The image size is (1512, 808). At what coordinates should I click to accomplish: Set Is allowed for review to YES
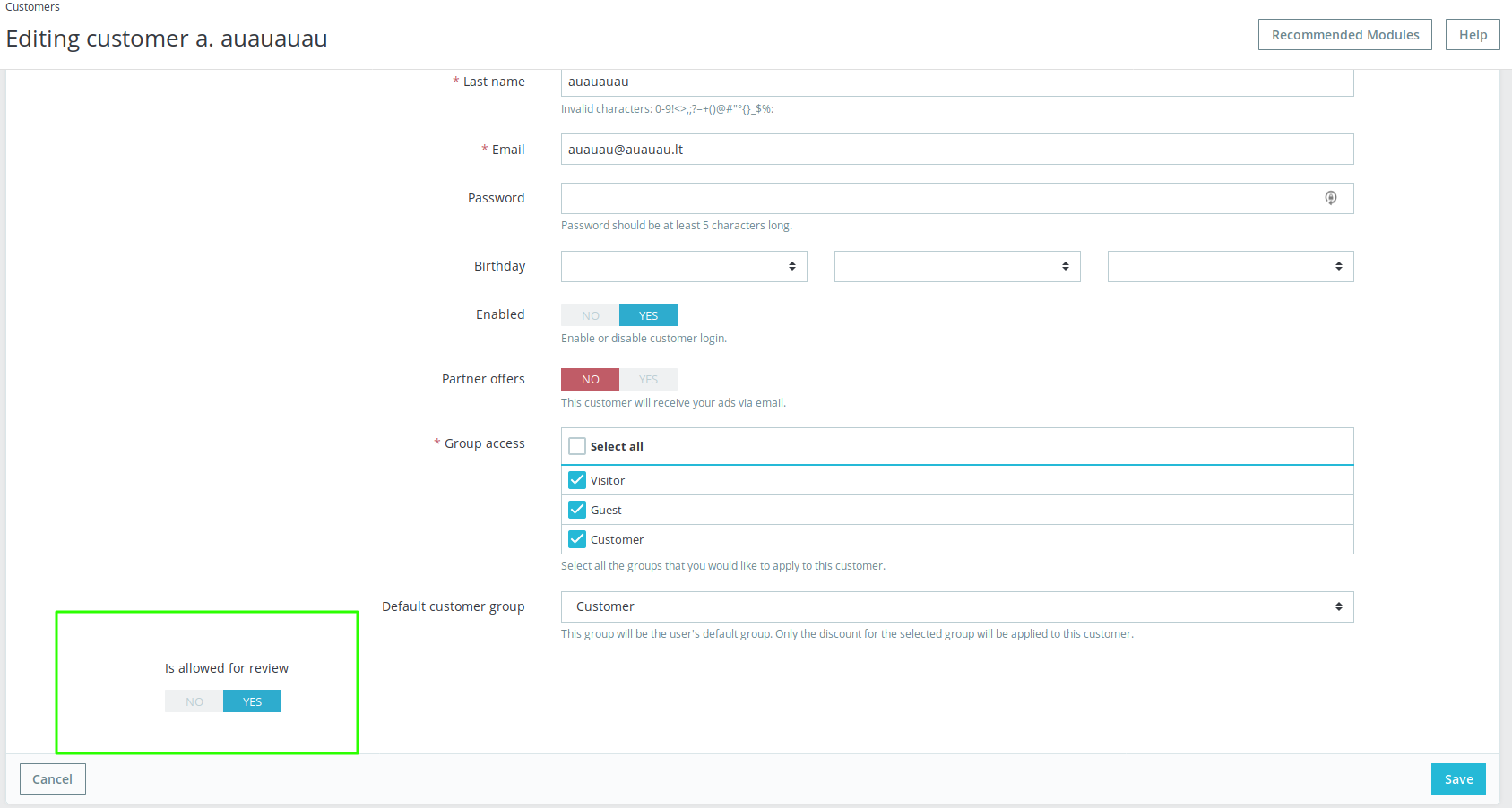click(252, 701)
